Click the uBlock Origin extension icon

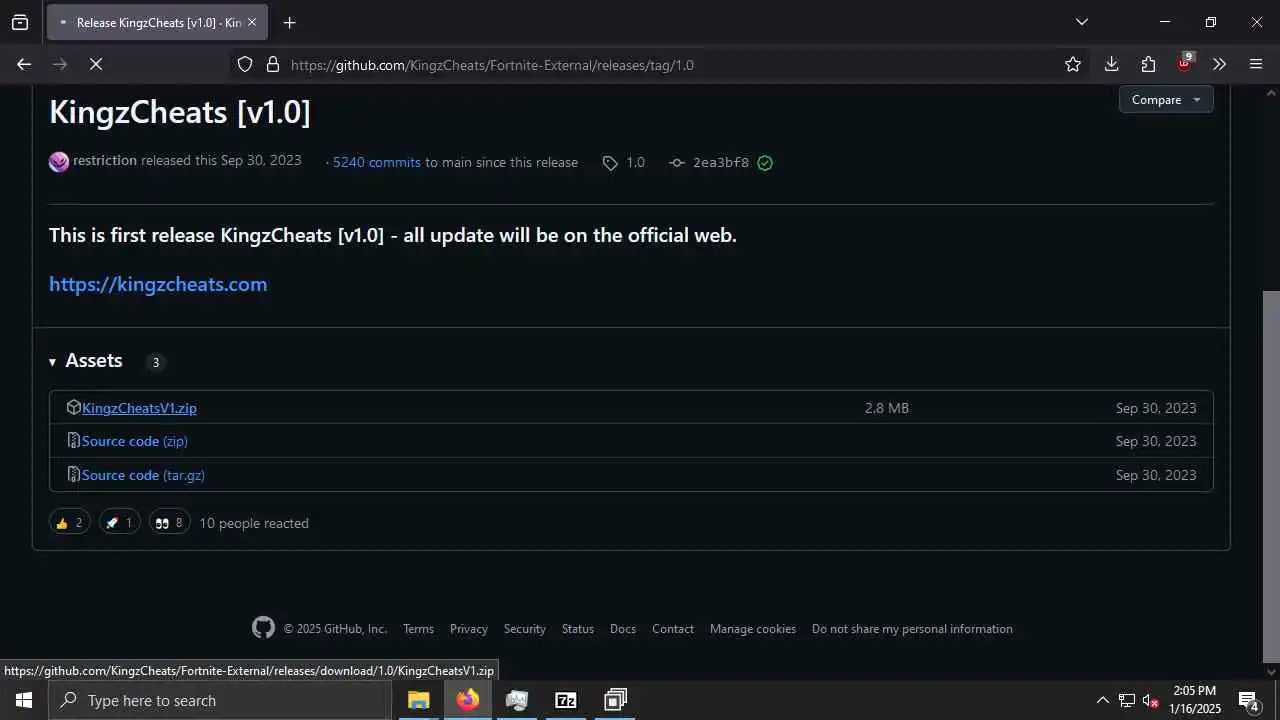(1185, 62)
